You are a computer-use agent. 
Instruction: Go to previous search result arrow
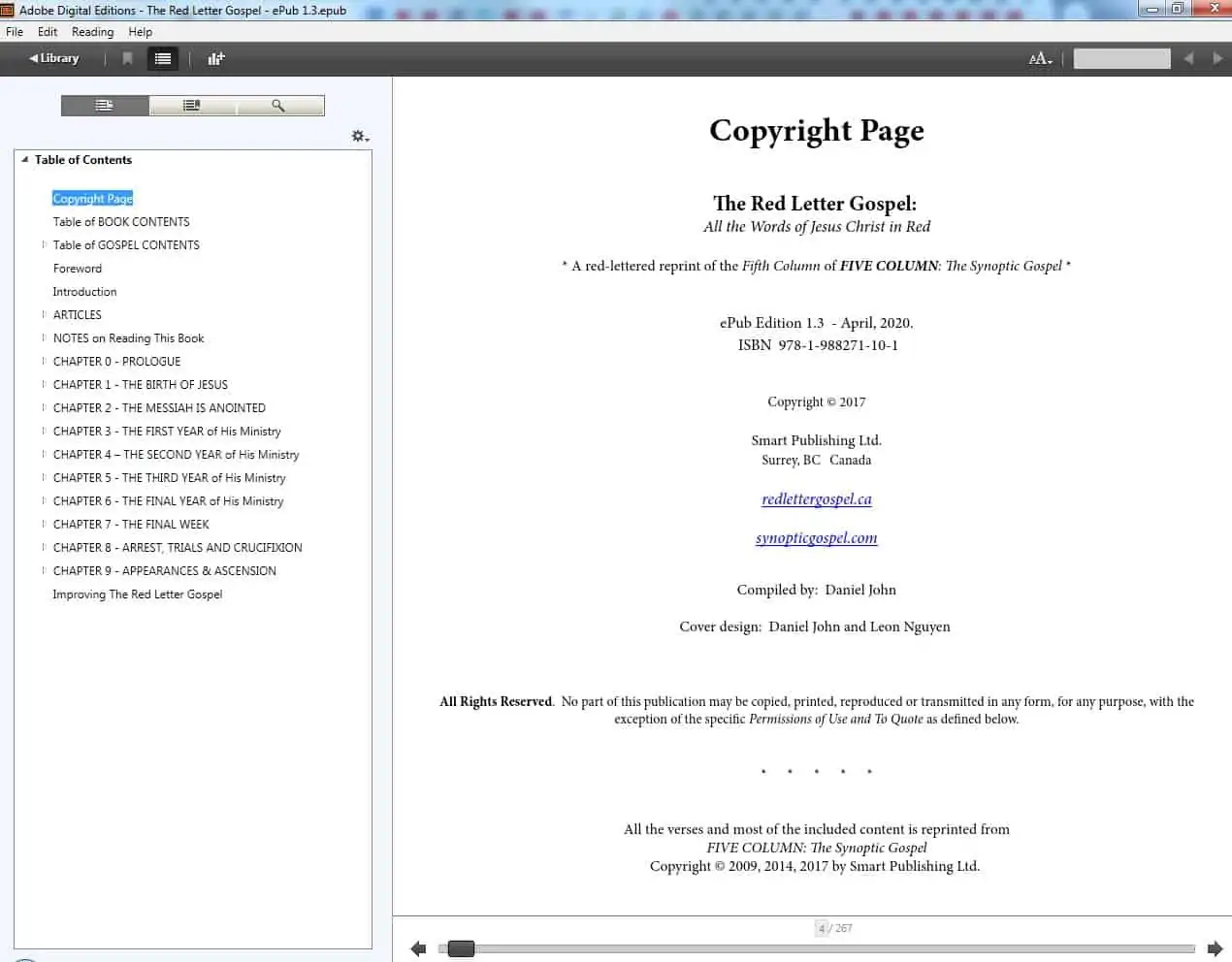[x=1188, y=58]
